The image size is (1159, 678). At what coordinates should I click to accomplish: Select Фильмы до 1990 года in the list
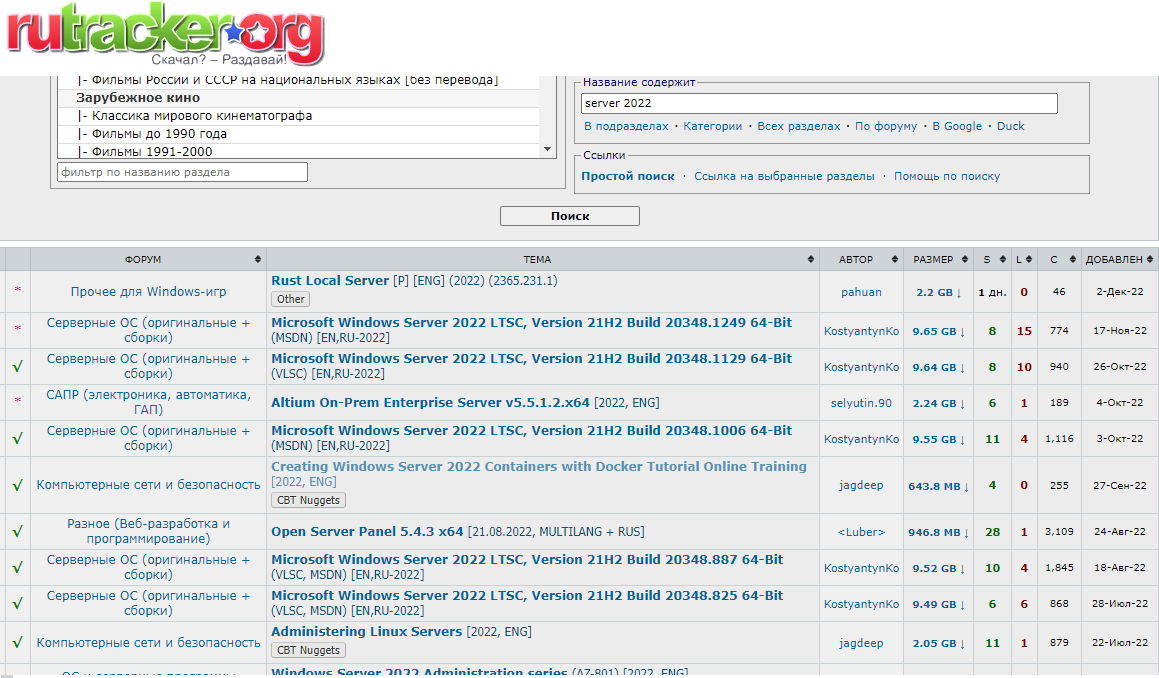(x=299, y=134)
